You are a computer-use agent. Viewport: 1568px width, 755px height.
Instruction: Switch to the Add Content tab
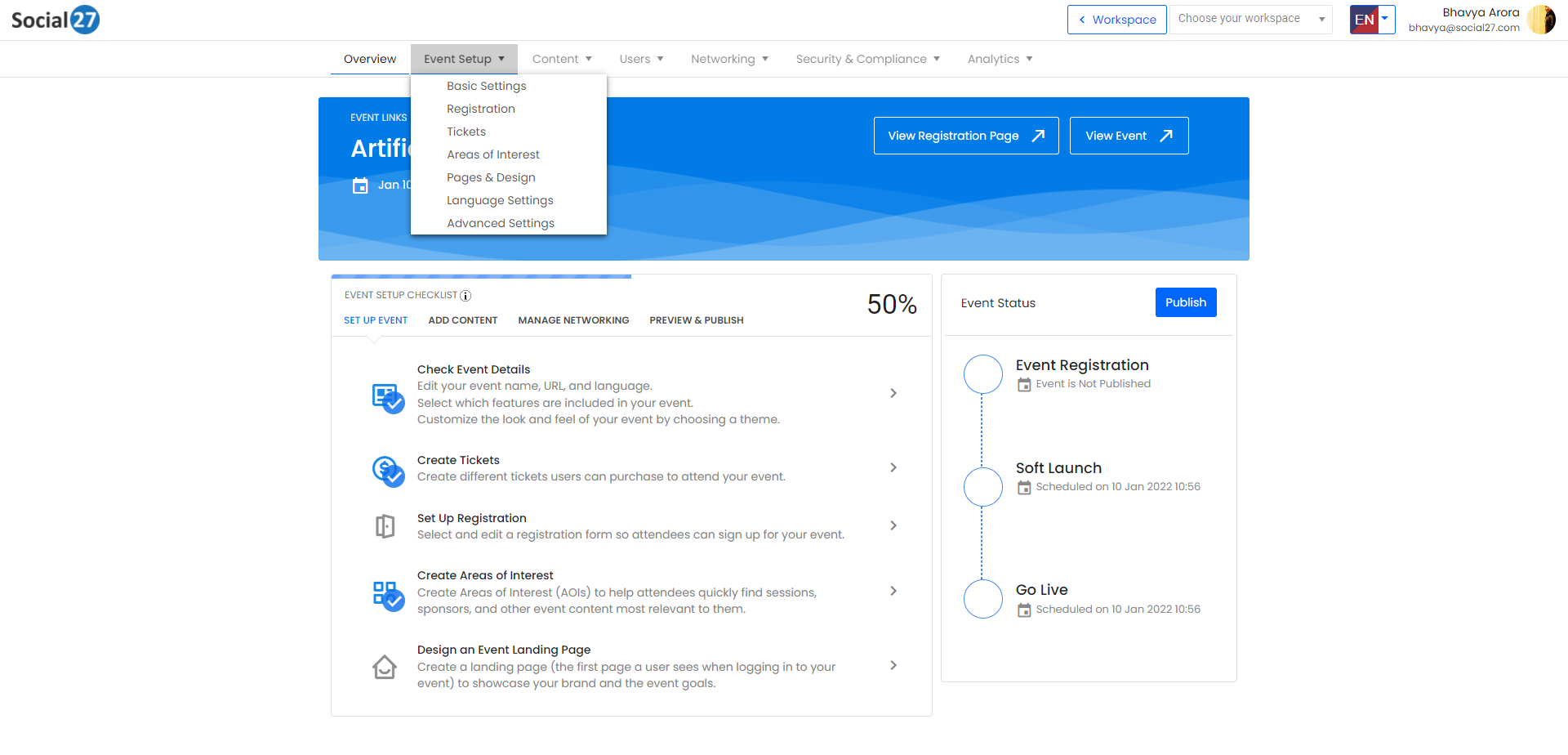pos(462,320)
